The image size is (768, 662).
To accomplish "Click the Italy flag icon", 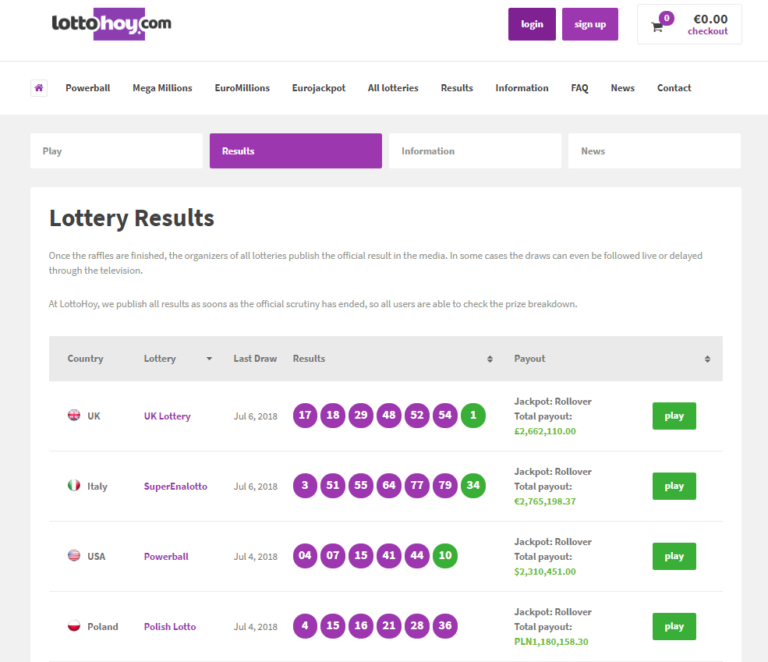I will coord(74,486).
